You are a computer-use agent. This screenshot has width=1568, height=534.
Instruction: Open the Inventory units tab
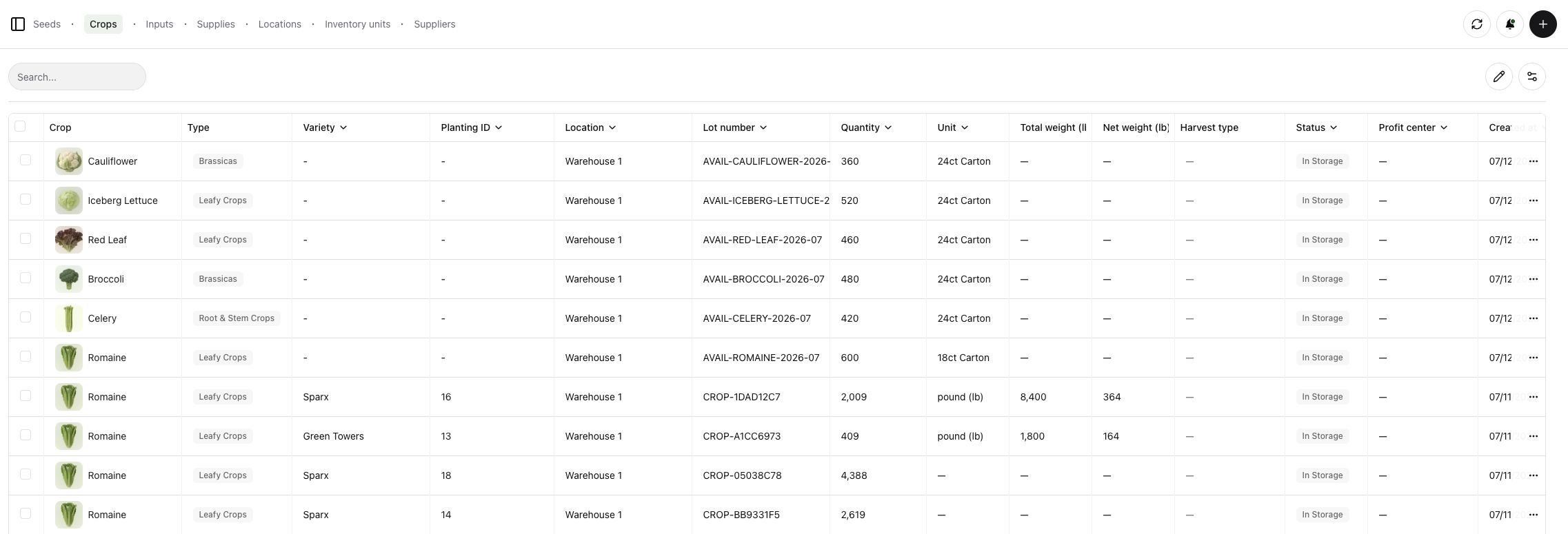[x=357, y=24]
